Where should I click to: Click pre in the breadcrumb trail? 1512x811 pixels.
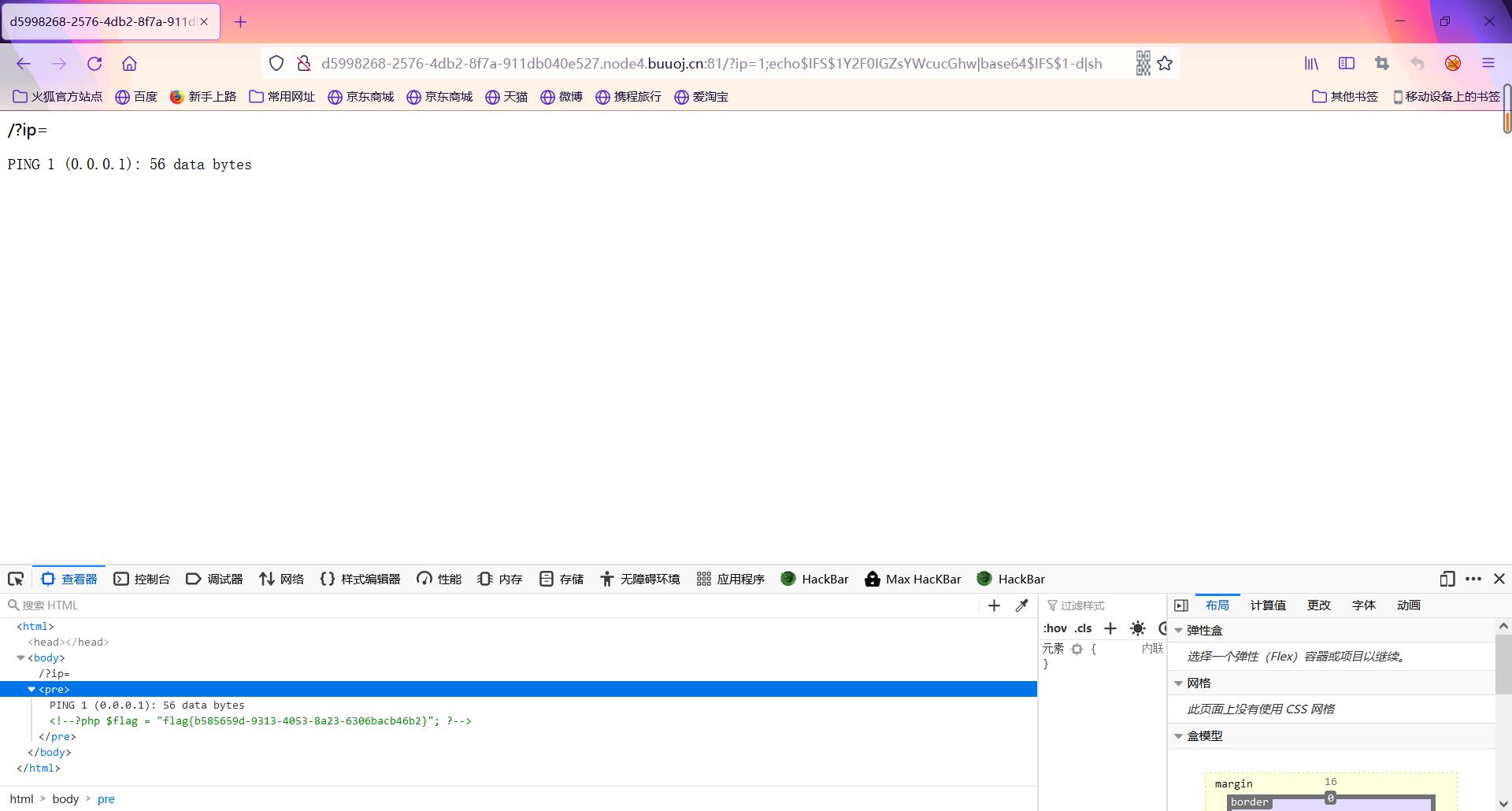coord(106,799)
